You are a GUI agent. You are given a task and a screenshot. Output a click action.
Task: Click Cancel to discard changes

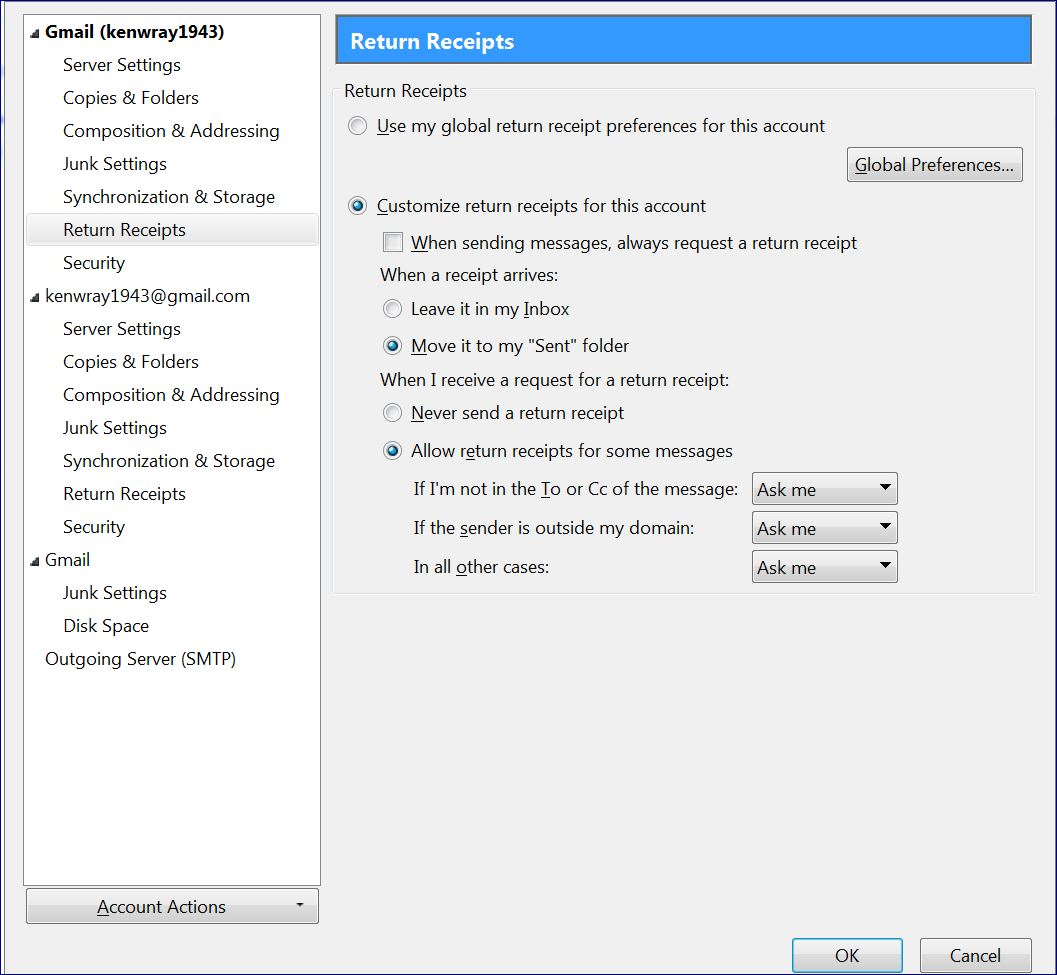[x=974, y=956]
